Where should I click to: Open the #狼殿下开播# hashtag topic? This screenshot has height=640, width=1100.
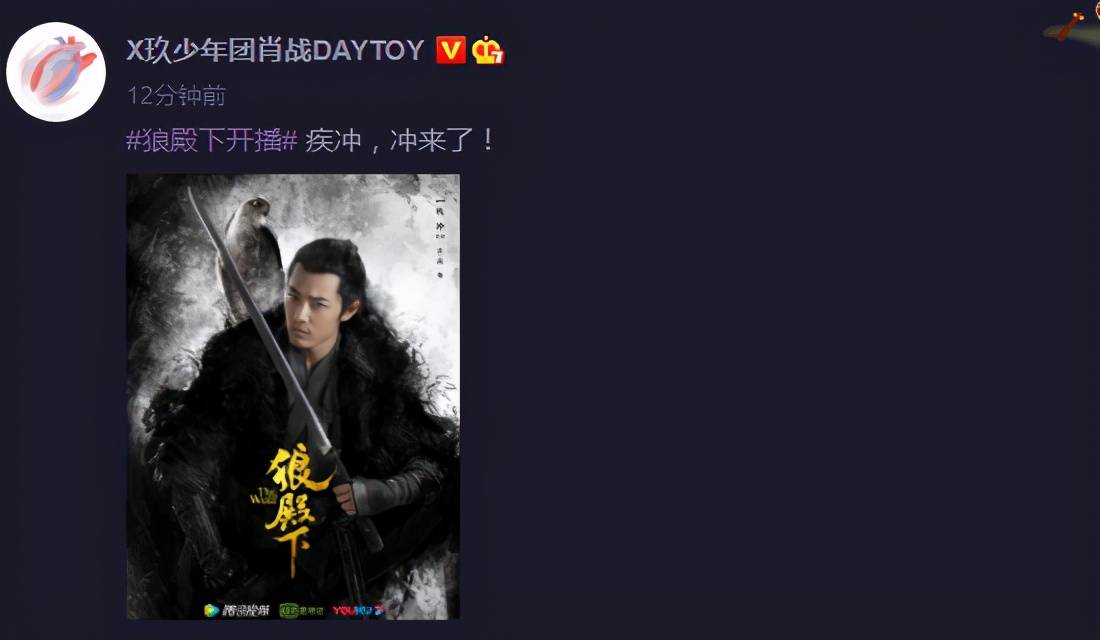[212, 140]
